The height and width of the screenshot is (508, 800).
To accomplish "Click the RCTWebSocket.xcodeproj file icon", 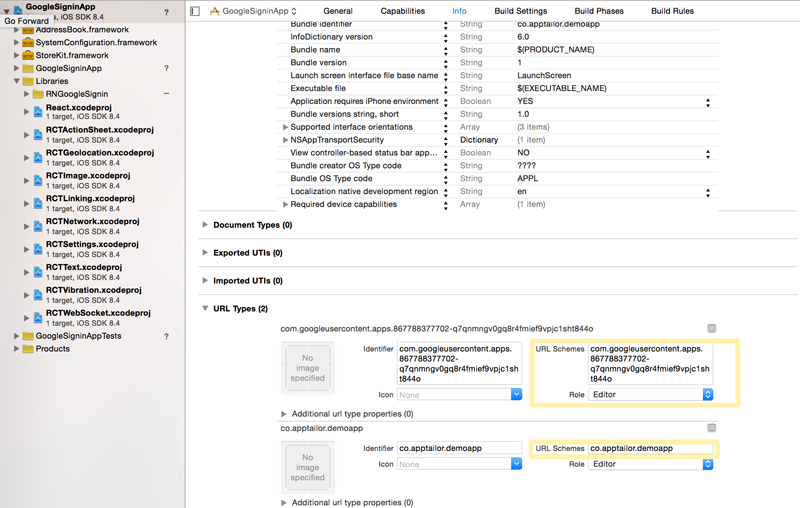I will tap(38, 318).
